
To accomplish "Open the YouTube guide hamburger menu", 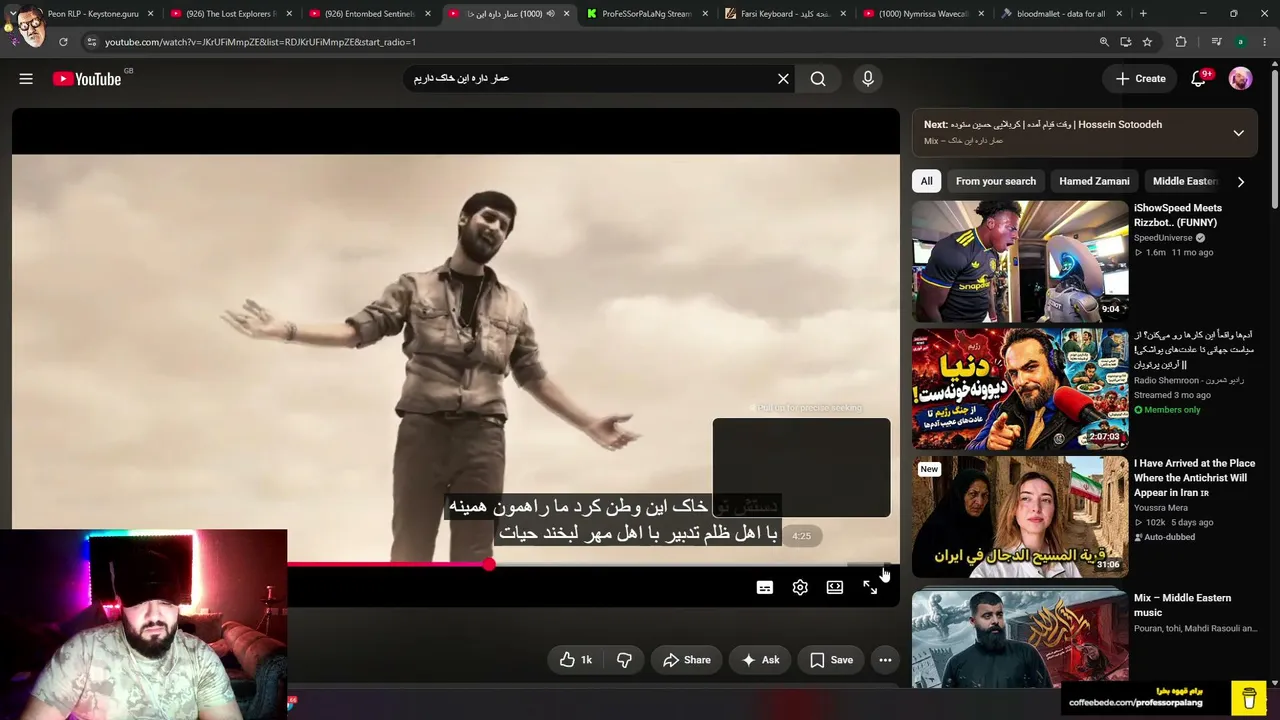I will tap(26, 79).
